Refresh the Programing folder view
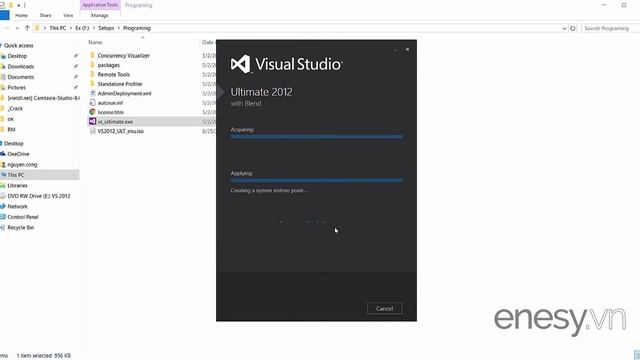 click(x=573, y=28)
